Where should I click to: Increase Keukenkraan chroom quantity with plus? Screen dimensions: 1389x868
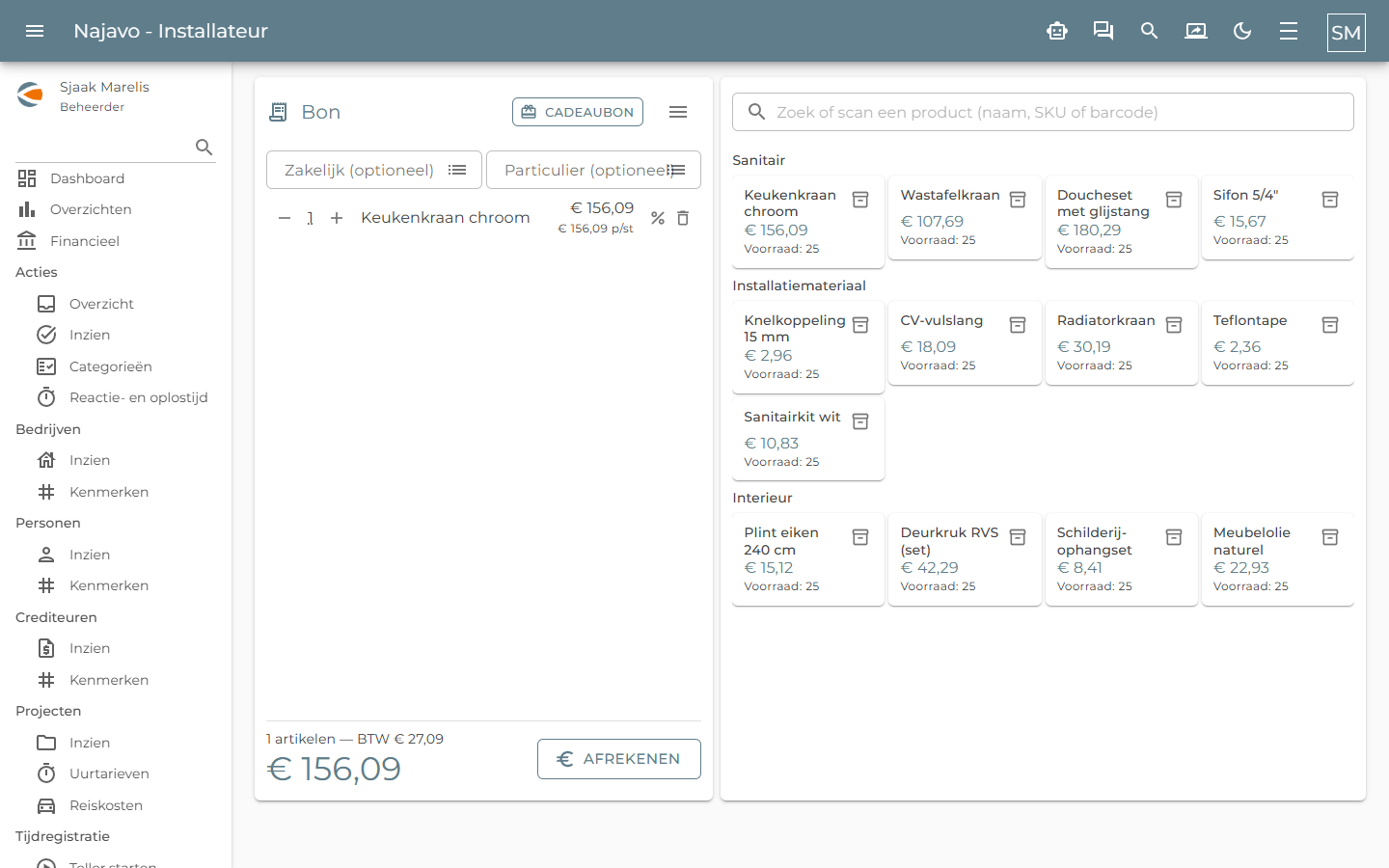point(337,218)
